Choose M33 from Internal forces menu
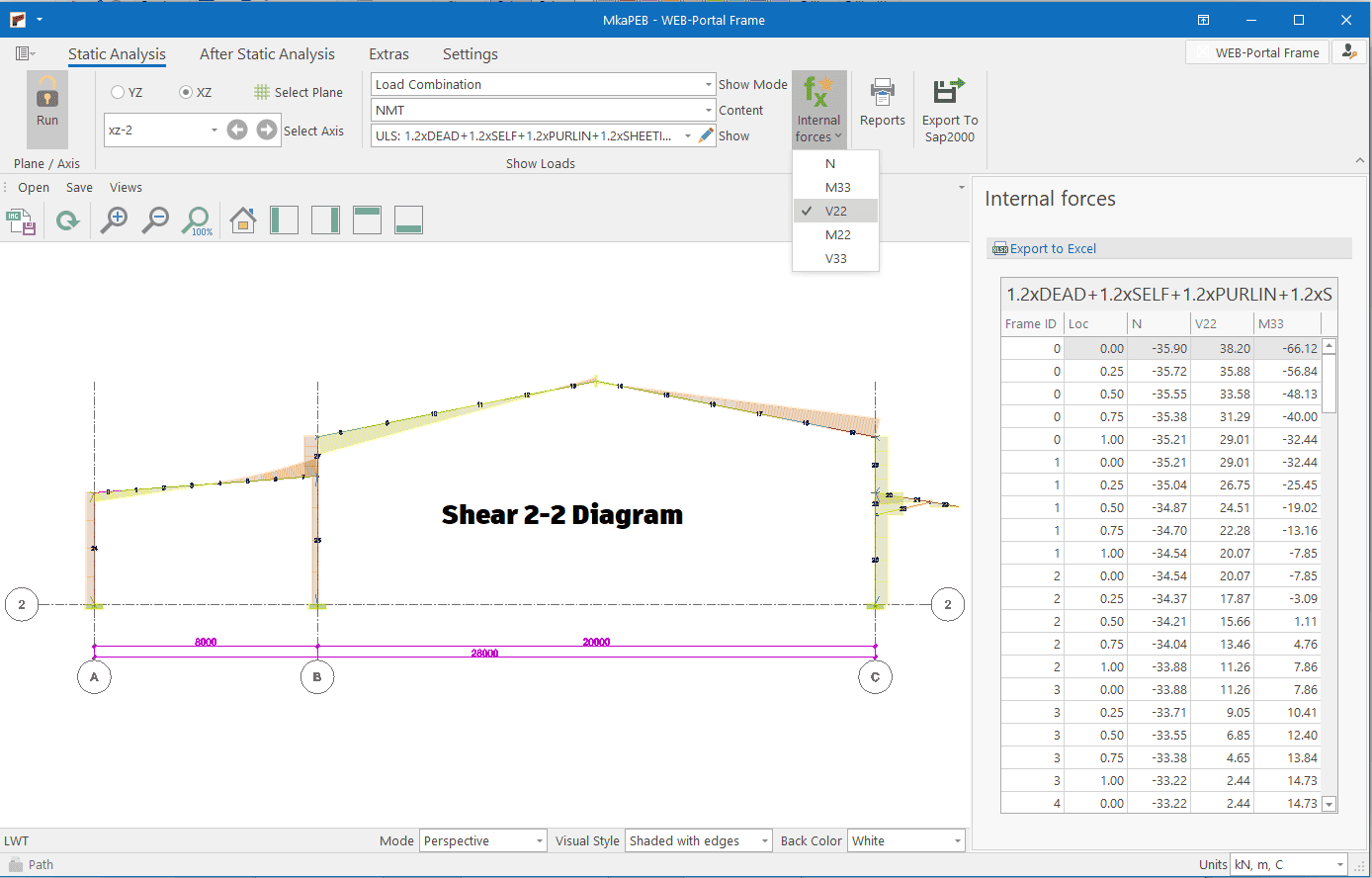The height and width of the screenshot is (878, 1372). pyautogui.click(x=837, y=187)
